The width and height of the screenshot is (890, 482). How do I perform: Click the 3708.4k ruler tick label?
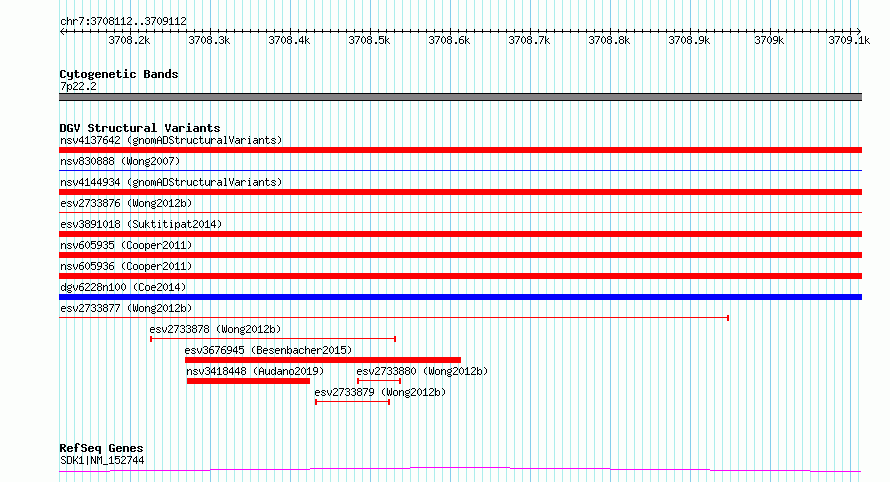289,40
